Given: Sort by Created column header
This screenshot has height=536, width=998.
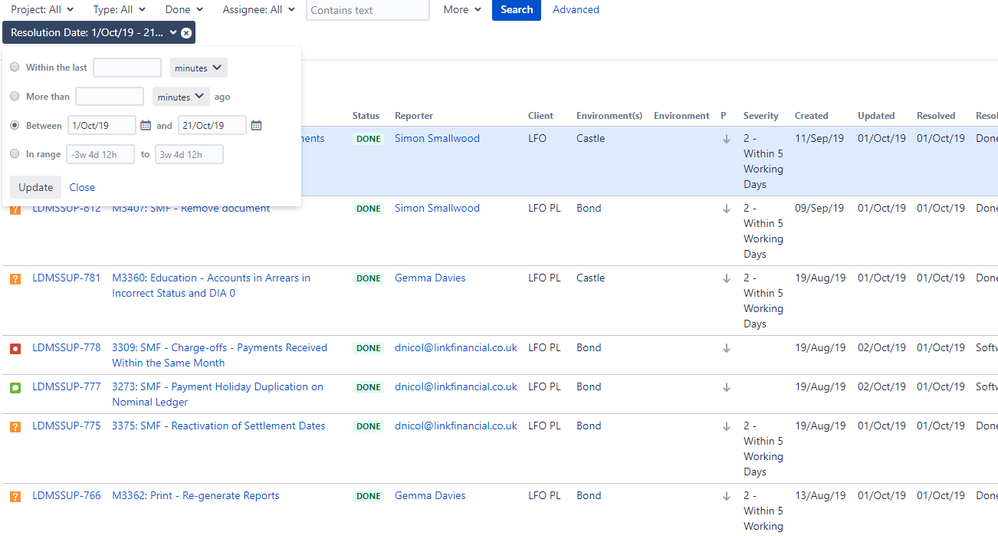Looking at the screenshot, I should pyautogui.click(x=812, y=116).
